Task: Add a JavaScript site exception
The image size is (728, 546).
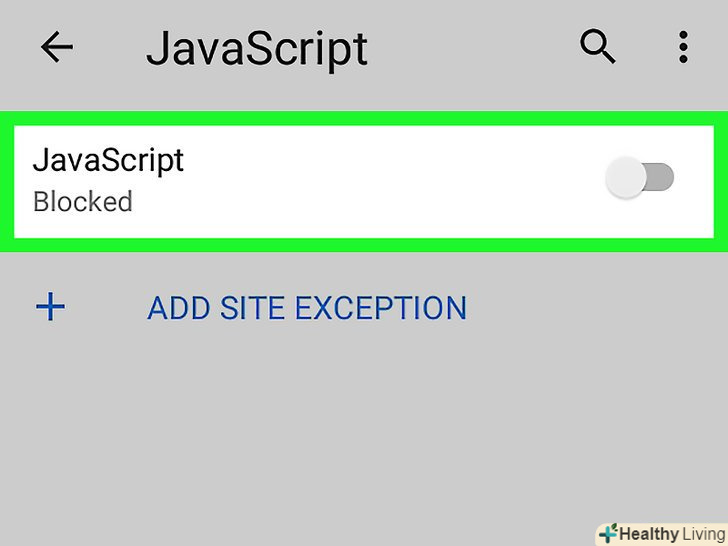Action: pyautogui.click(x=307, y=308)
